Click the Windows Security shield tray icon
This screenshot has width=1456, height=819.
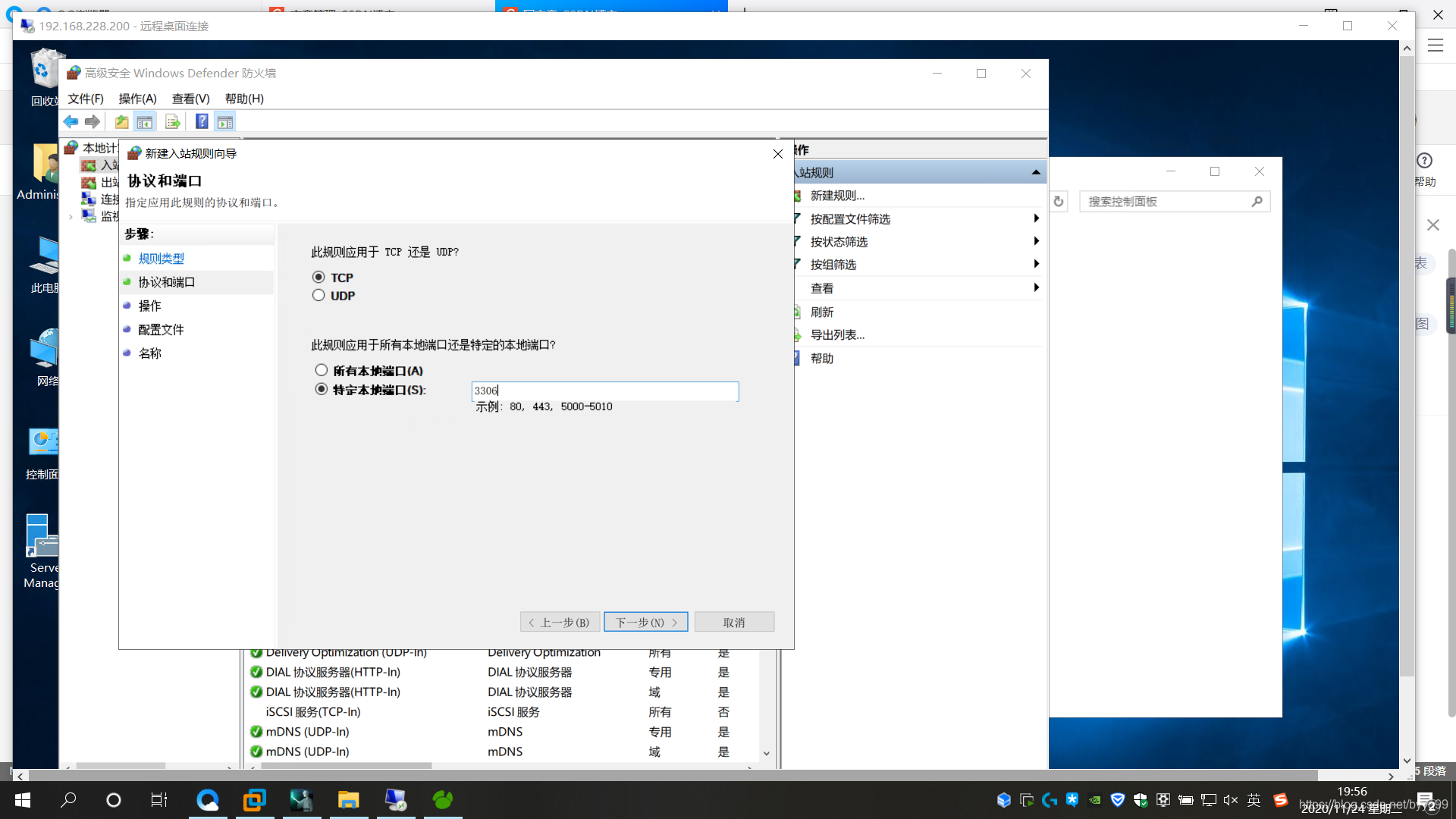(x=1141, y=800)
